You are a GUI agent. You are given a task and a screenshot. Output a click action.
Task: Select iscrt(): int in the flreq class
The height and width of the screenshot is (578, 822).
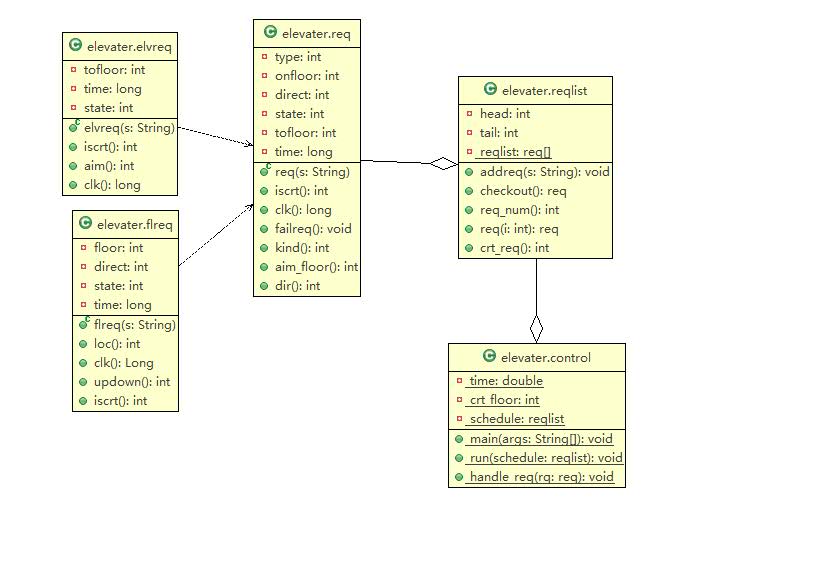point(120,401)
